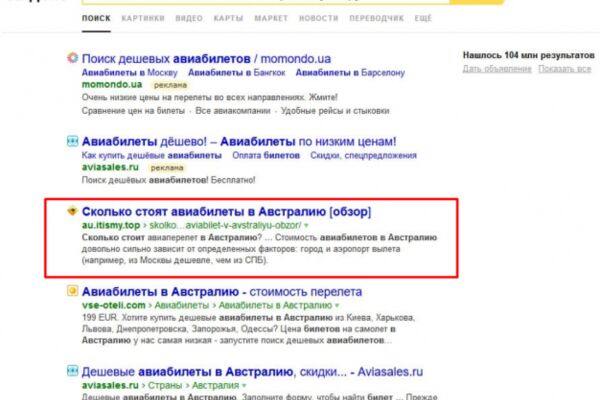Screen dimensions: 600x400
Task: Click the au.itismy.top domain link
Action: [111, 225]
